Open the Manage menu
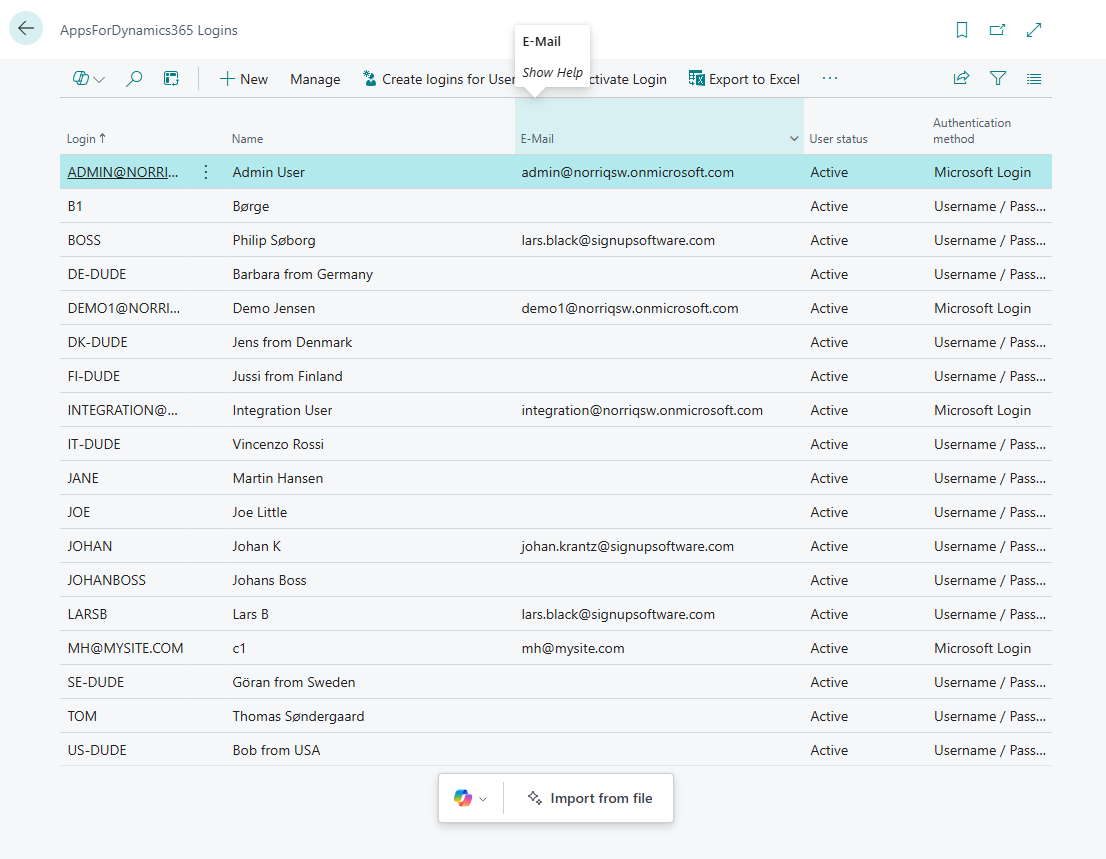The height and width of the screenshot is (859, 1106). (315, 79)
